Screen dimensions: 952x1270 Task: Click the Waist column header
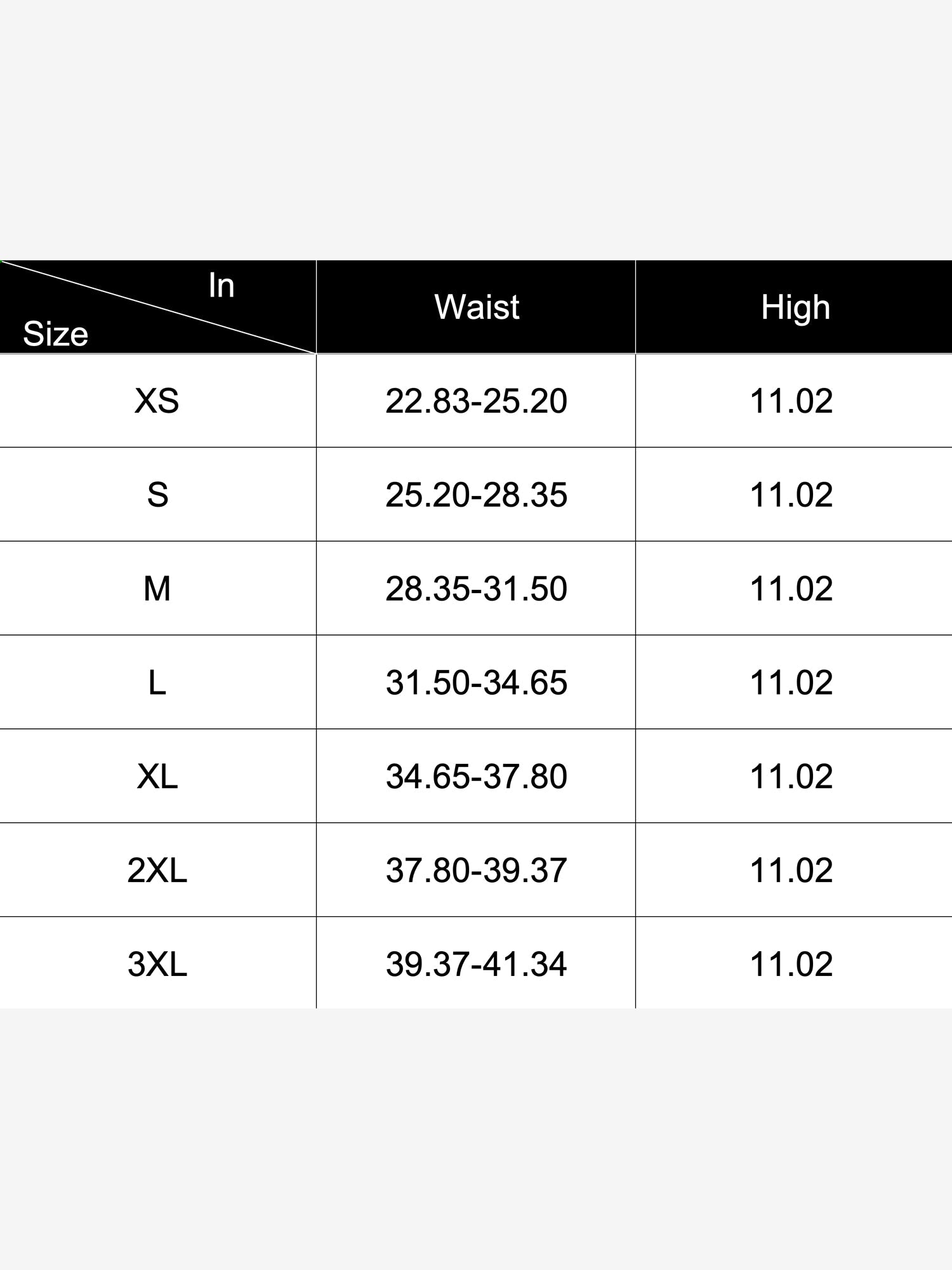point(477,307)
